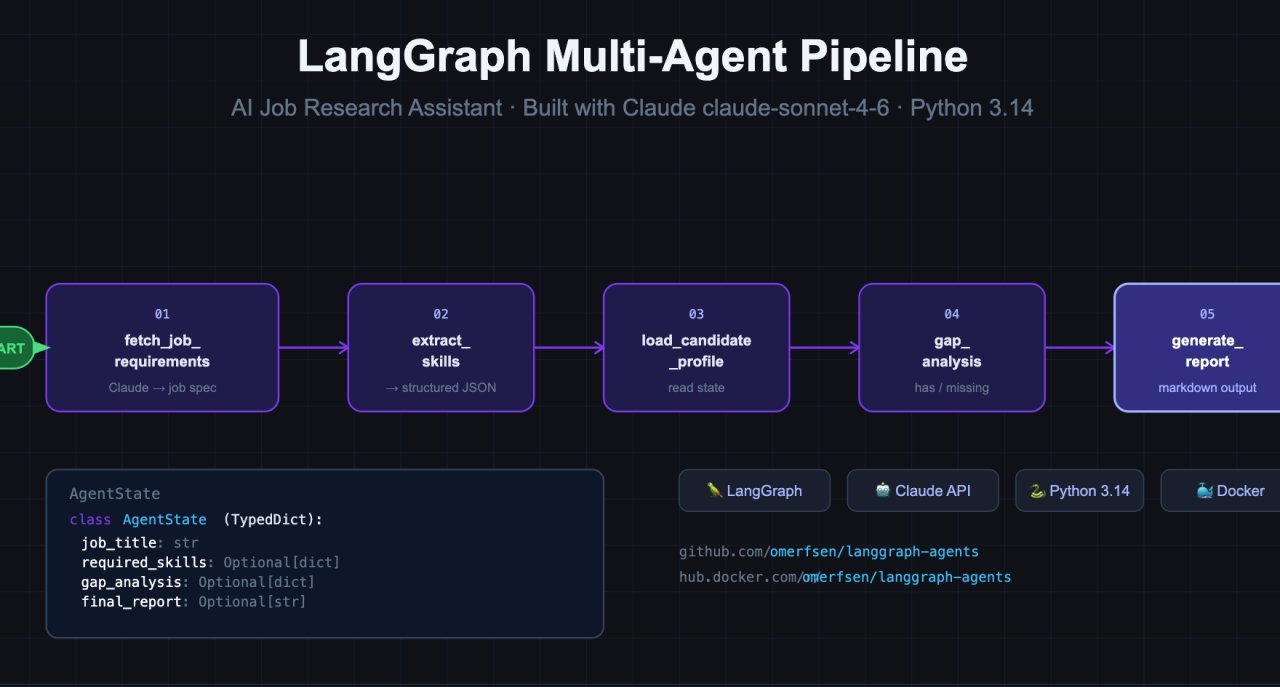Select the gap_analysis node

click(952, 347)
